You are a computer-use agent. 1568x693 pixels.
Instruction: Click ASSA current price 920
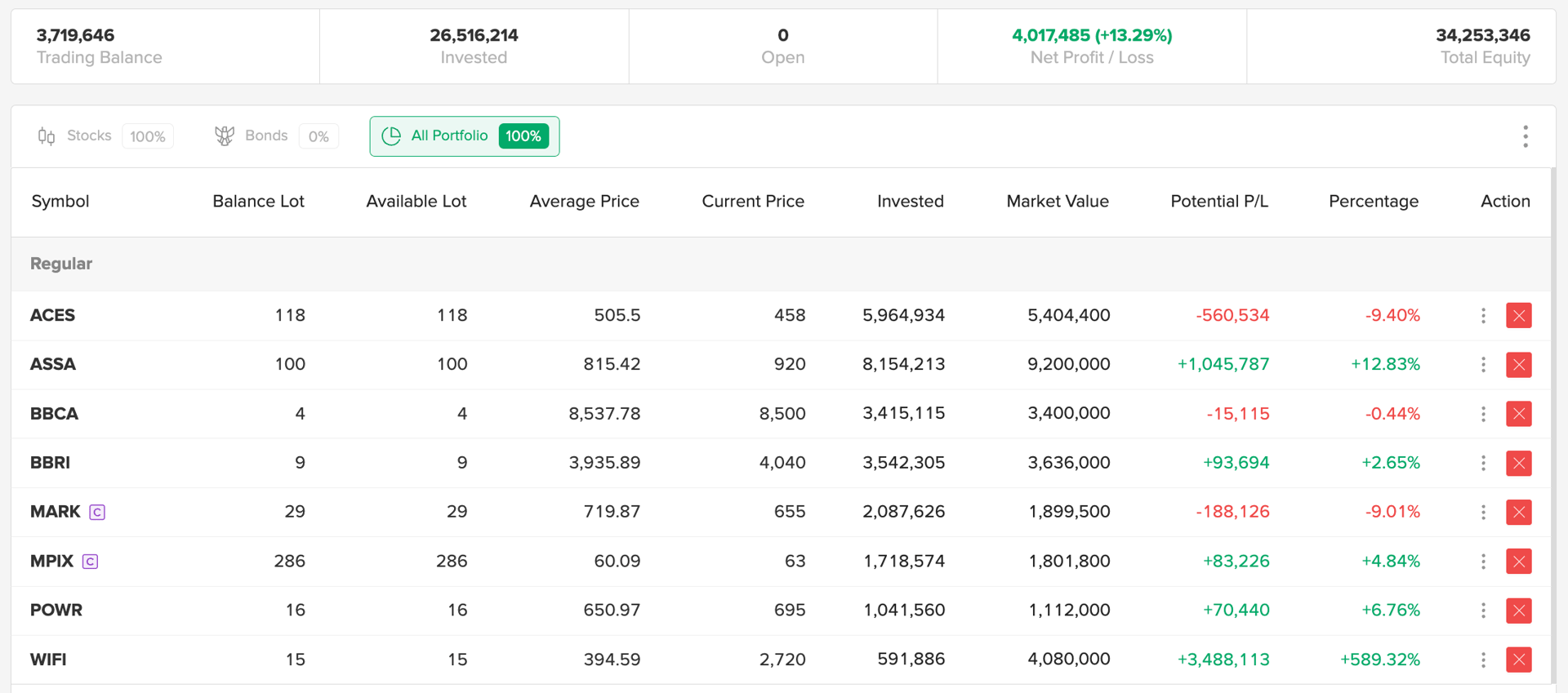790,364
